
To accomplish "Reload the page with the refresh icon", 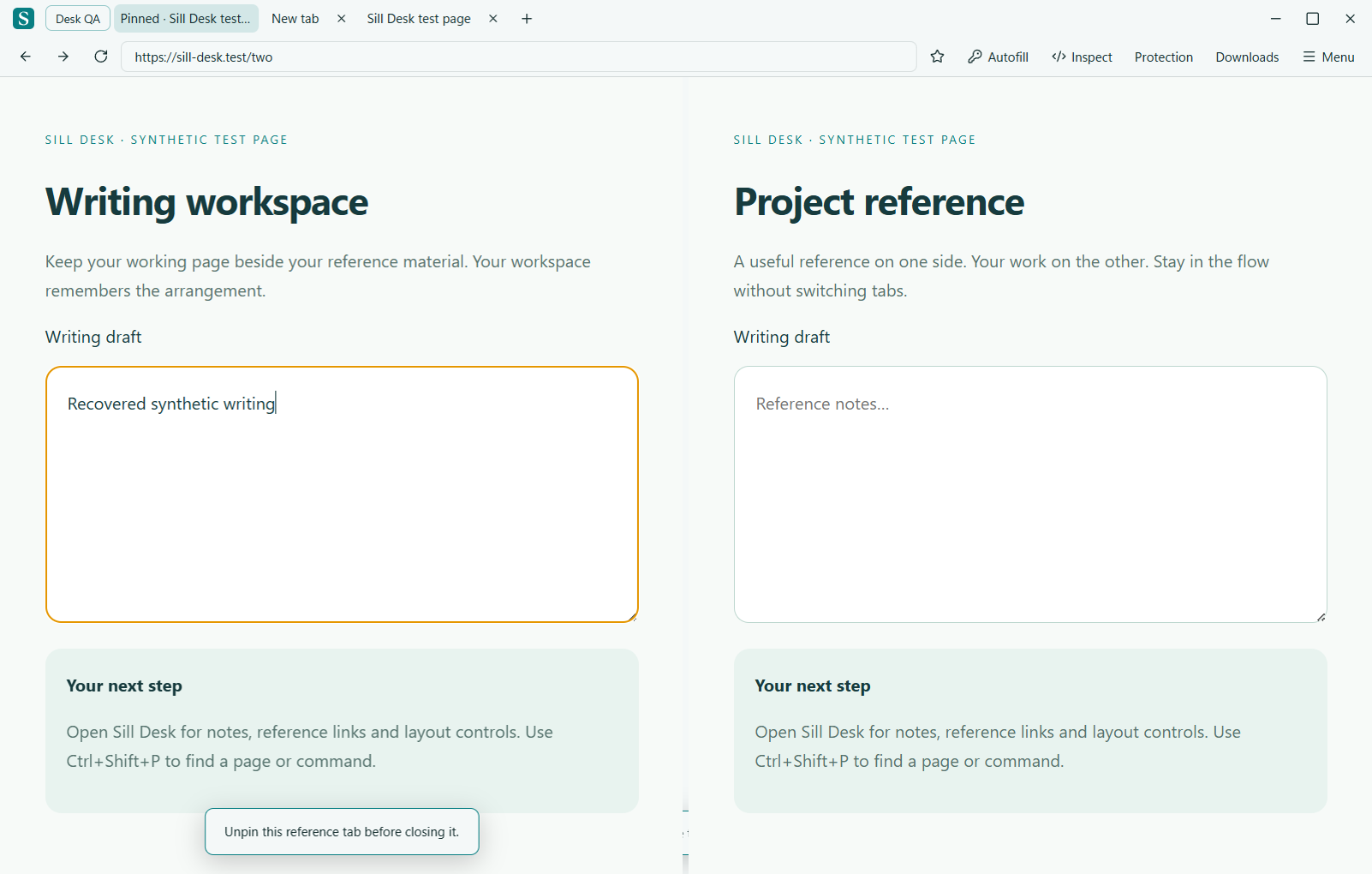I will [101, 57].
